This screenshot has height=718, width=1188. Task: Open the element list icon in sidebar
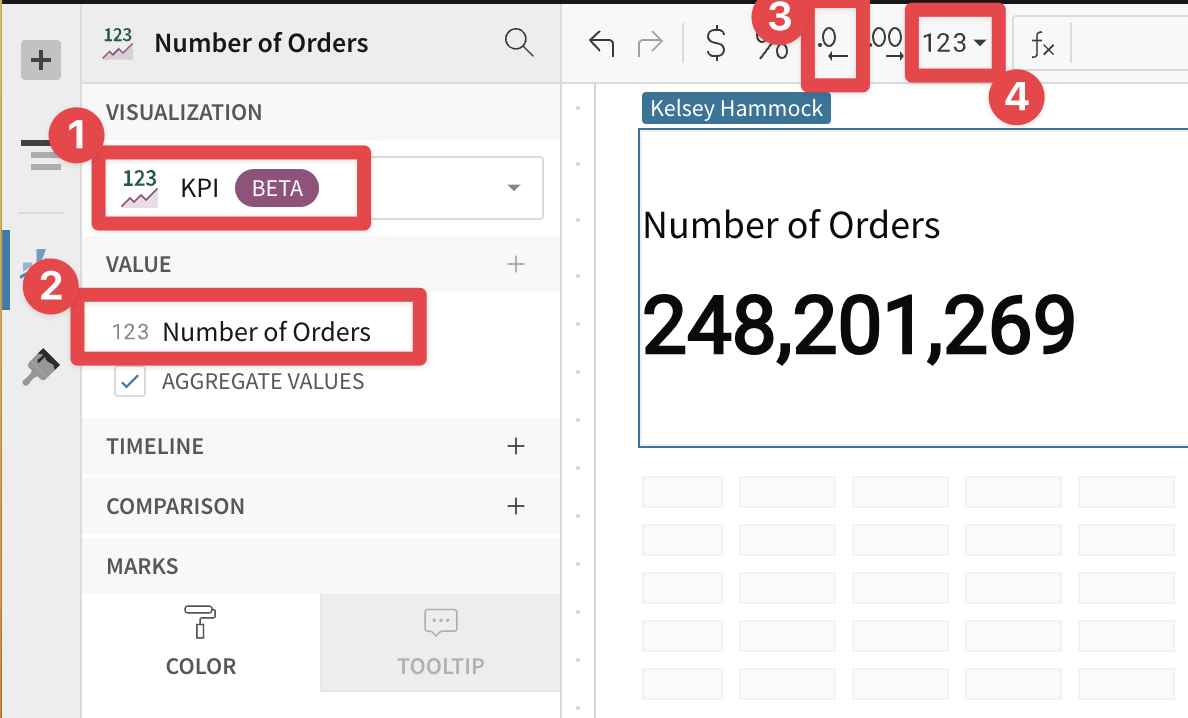tap(42, 154)
